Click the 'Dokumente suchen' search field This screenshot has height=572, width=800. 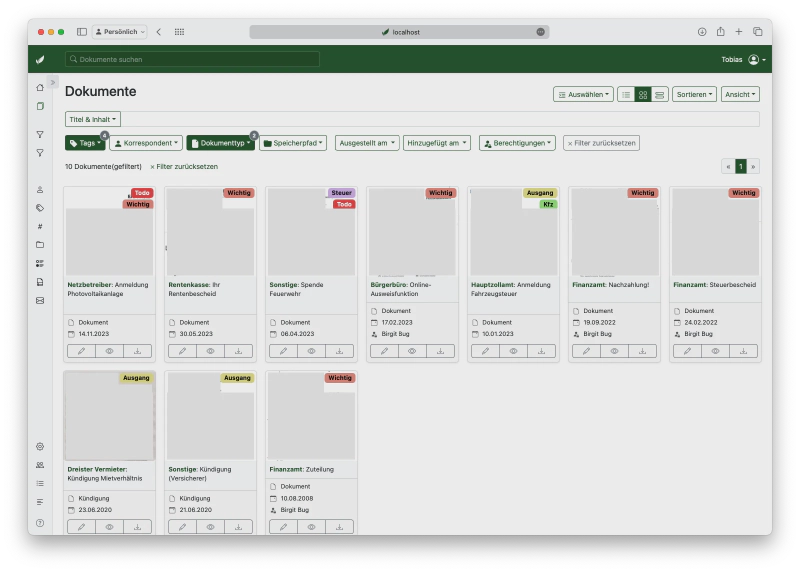point(192,60)
